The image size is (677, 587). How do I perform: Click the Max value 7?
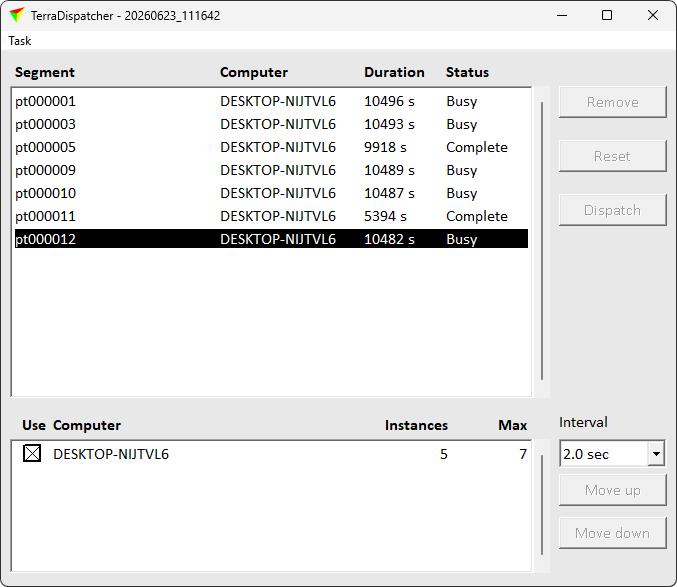(x=523, y=454)
